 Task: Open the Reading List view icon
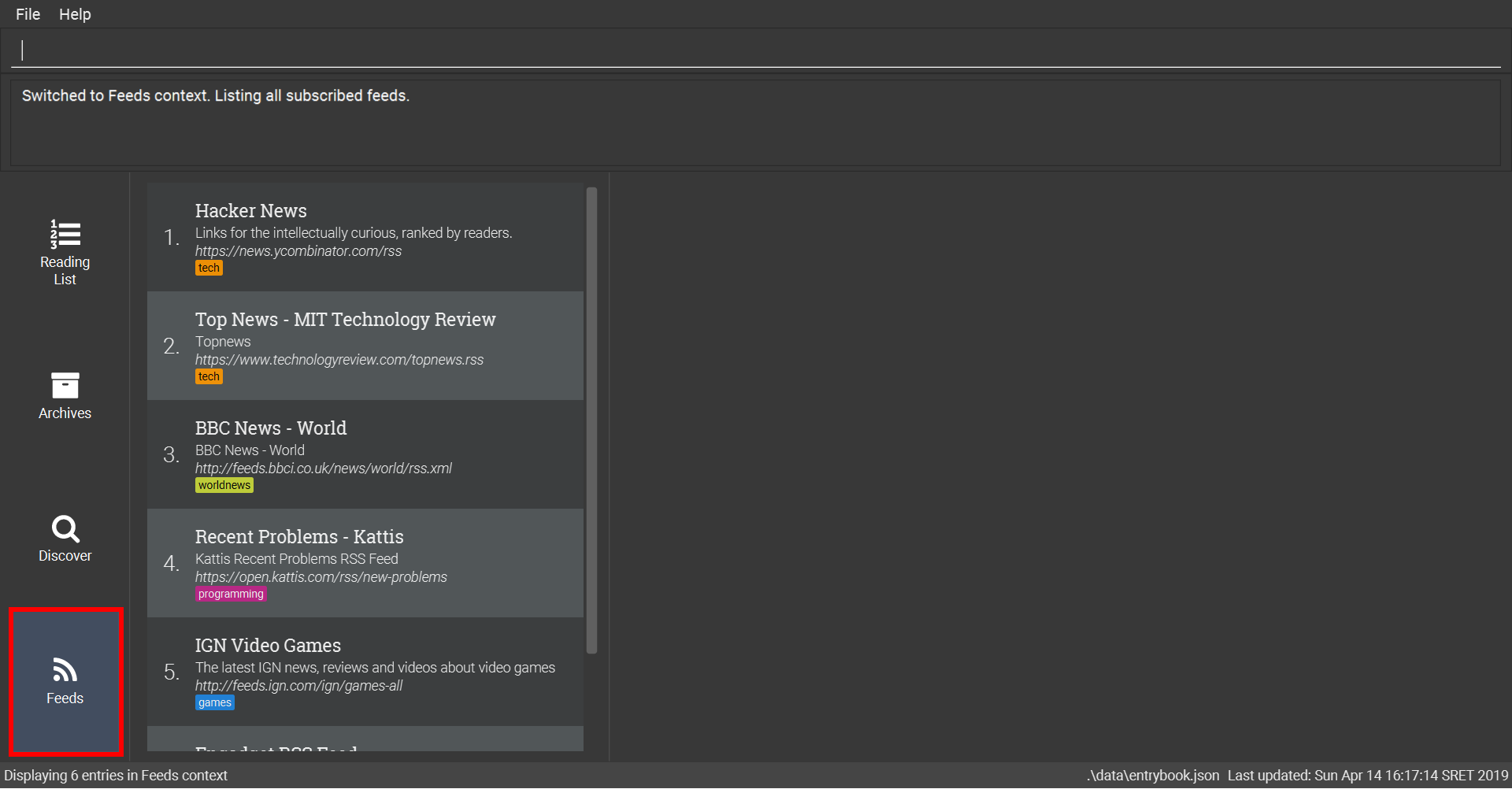click(x=65, y=234)
